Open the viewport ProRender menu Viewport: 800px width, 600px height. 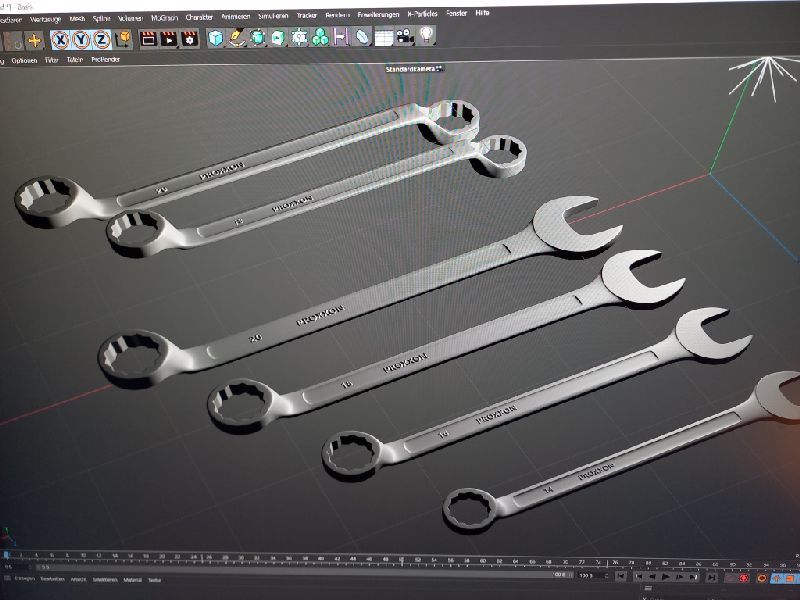pyautogui.click(x=106, y=60)
